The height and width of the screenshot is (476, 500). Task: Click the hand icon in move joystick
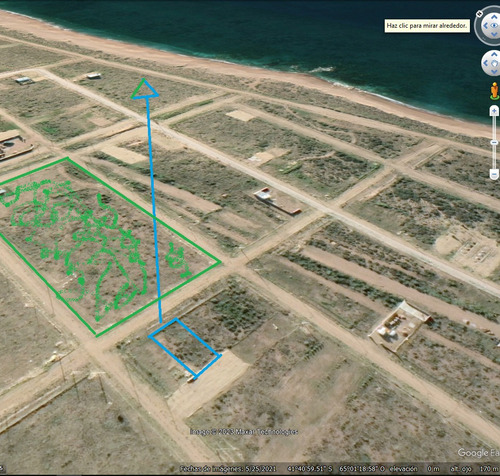point(495,63)
